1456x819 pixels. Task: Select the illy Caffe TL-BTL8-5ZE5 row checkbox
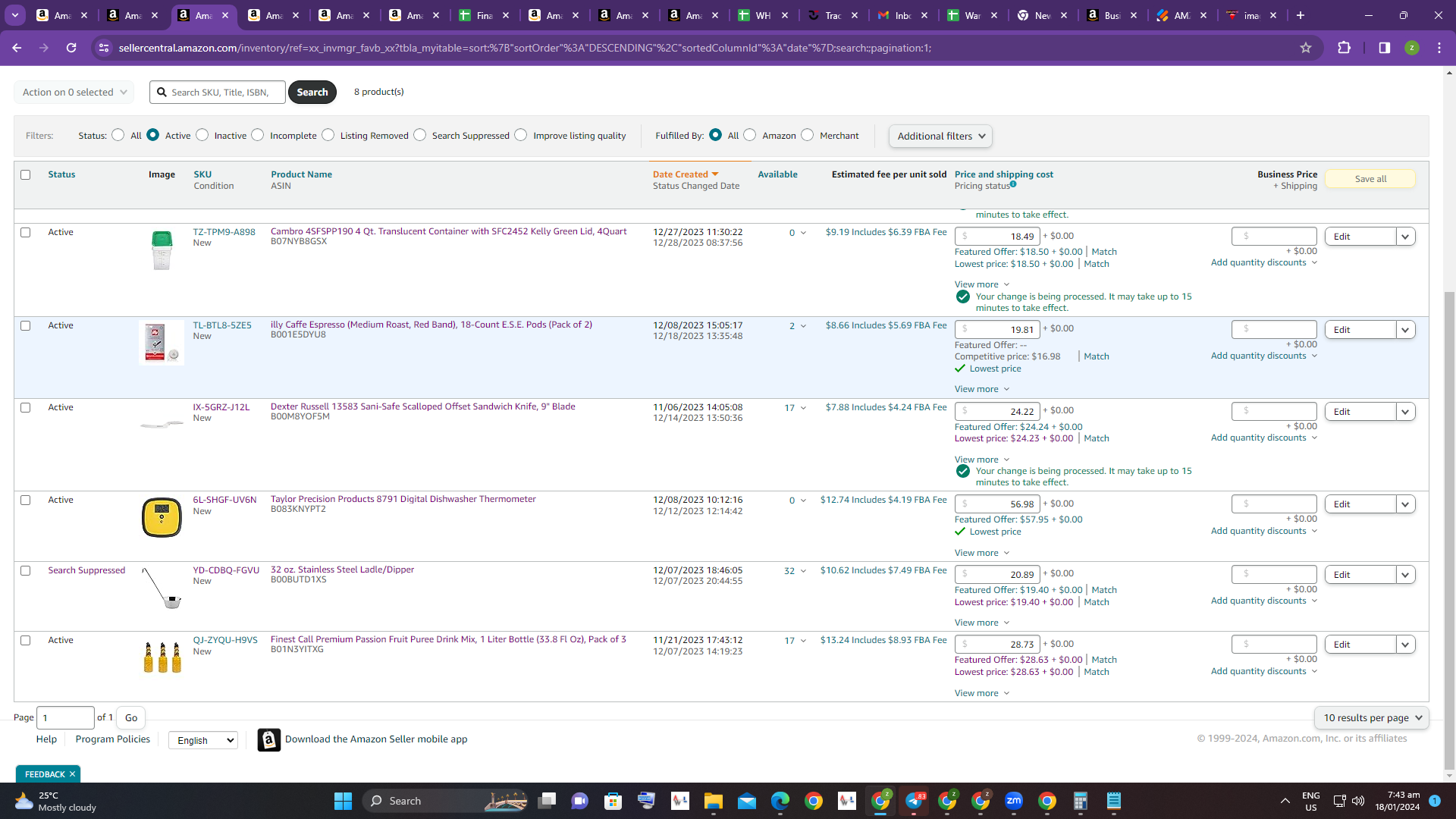(26, 325)
